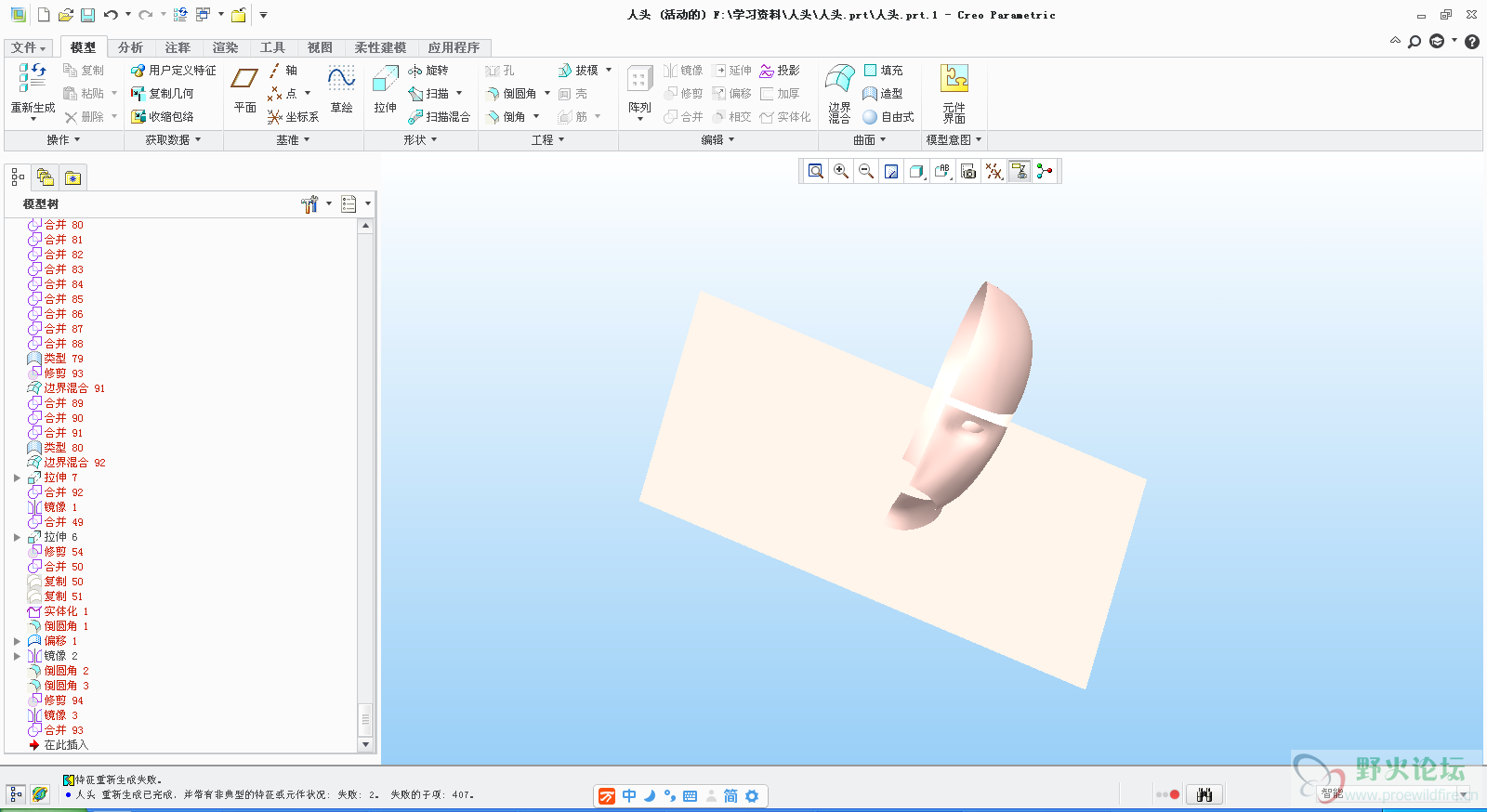
Task: Open the 基准 group dropdown
Action: coord(293,140)
